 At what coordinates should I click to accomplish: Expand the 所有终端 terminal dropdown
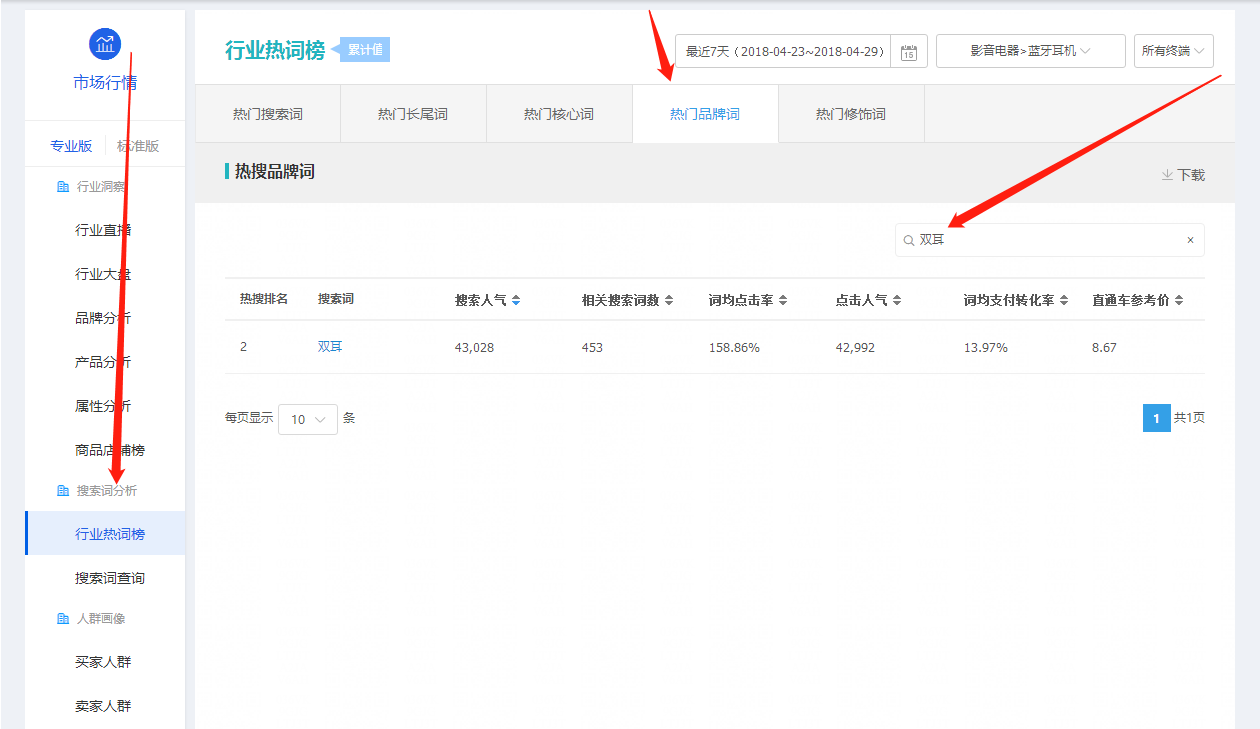(x=1173, y=51)
